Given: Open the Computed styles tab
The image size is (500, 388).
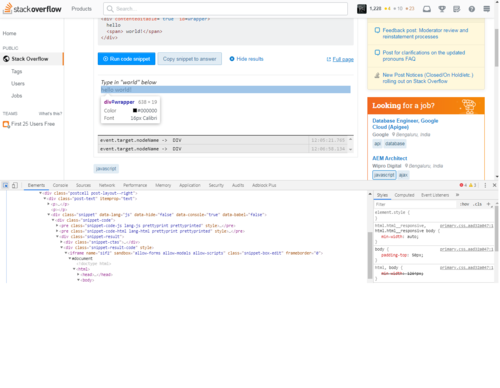Looking at the screenshot, I should click(x=404, y=195).
